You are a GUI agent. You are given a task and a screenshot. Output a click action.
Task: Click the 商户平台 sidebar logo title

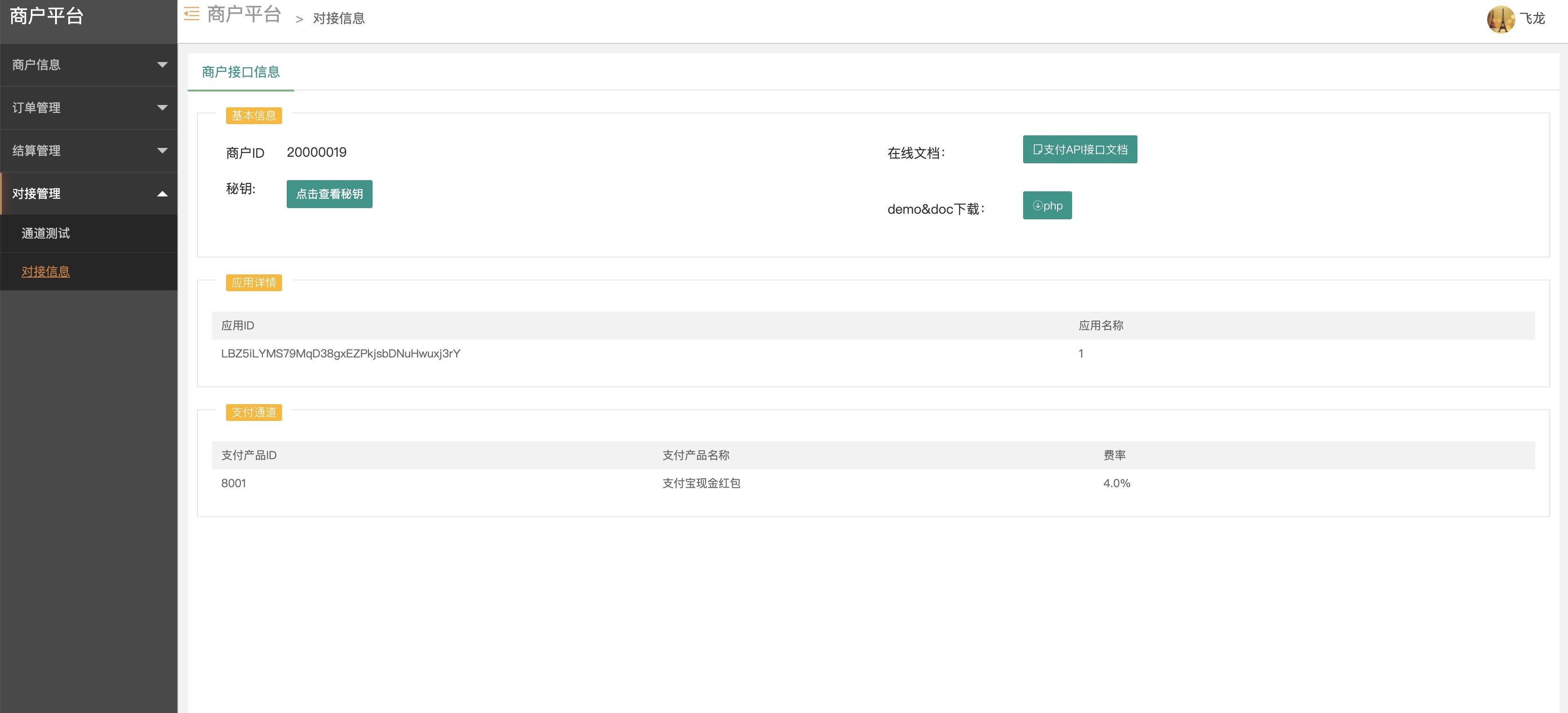click(47, 16)
